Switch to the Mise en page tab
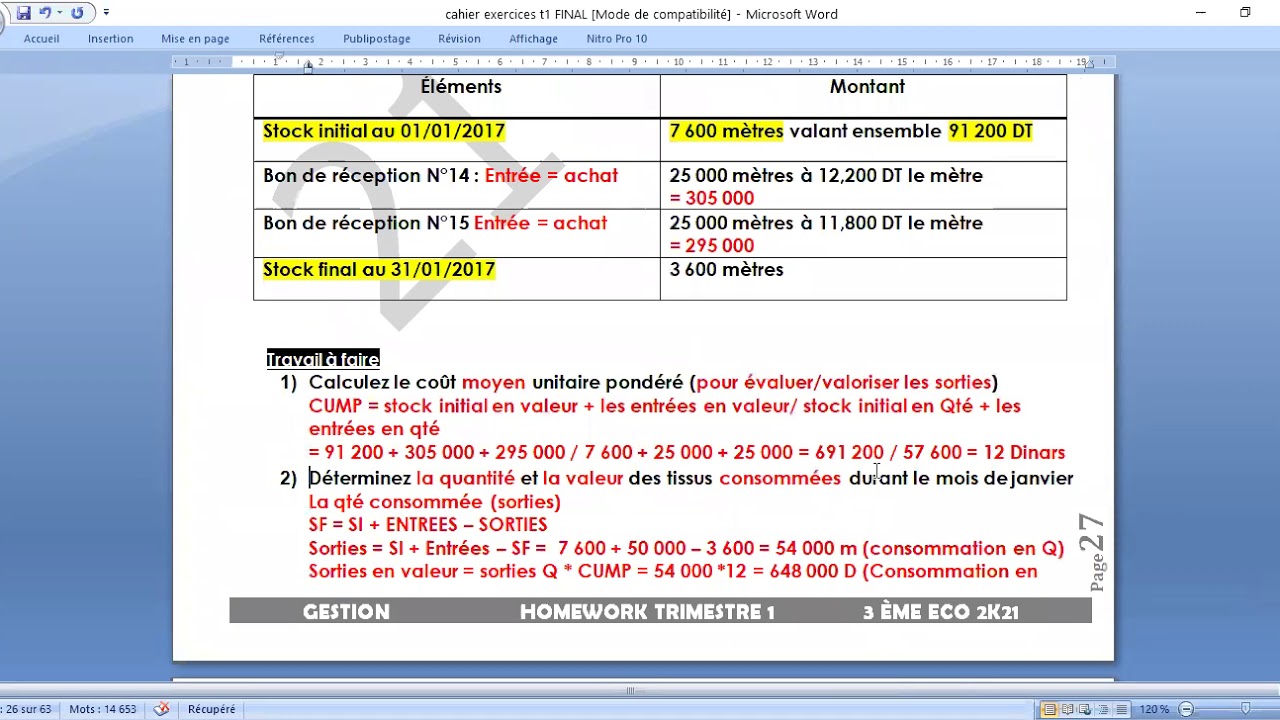The height and width of the screenshot is (720, 1280). pos(195,39)
